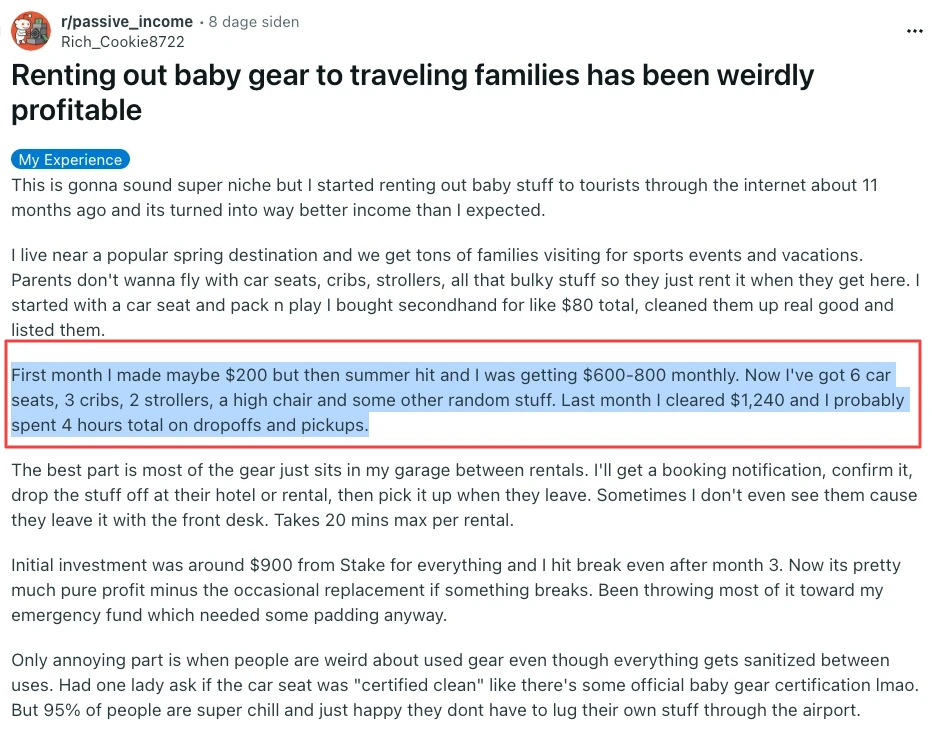Click the r/passive_income subreddit avatar
This screenshot has height=739, width=932.
tap(31, 31)
